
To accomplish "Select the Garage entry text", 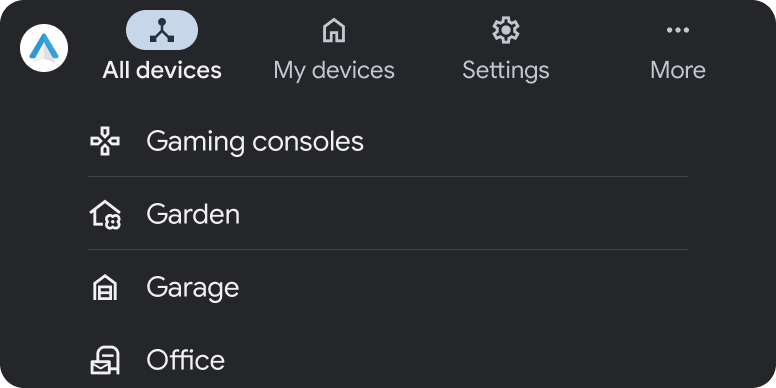I will [193, 288].
